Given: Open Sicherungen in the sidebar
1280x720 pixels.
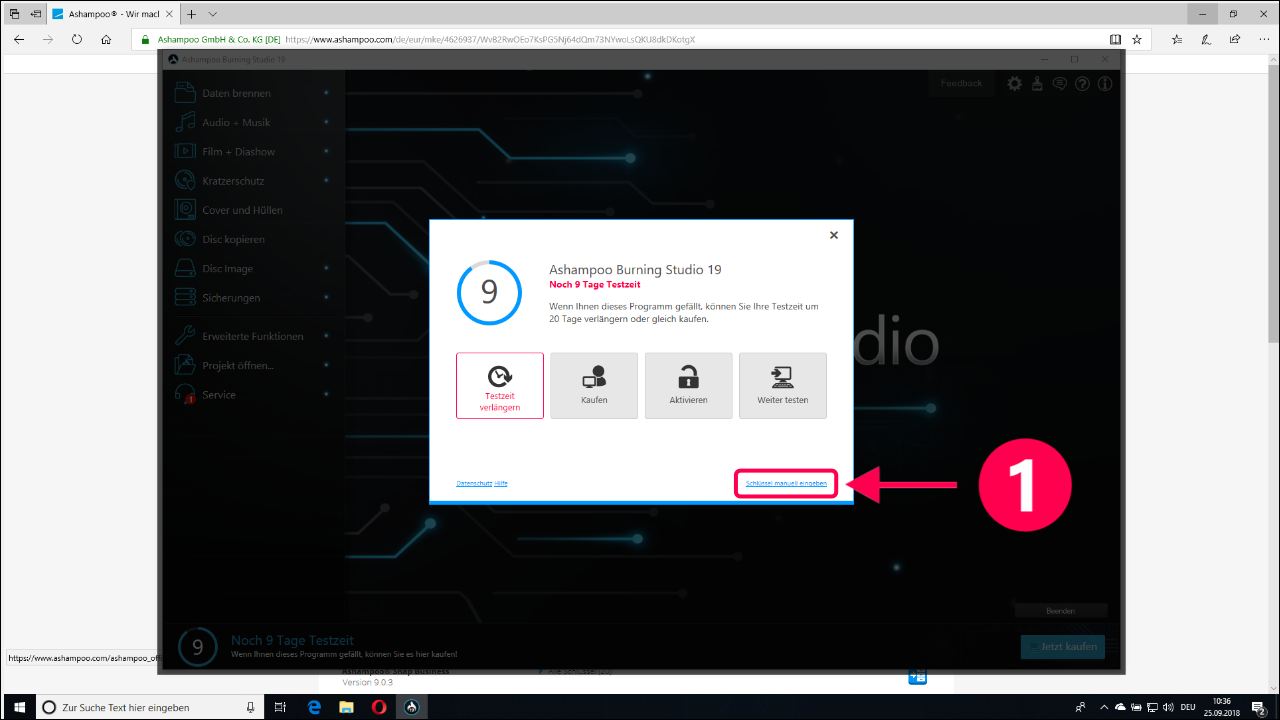Looking at the screenshot, I should pos(252,298).
